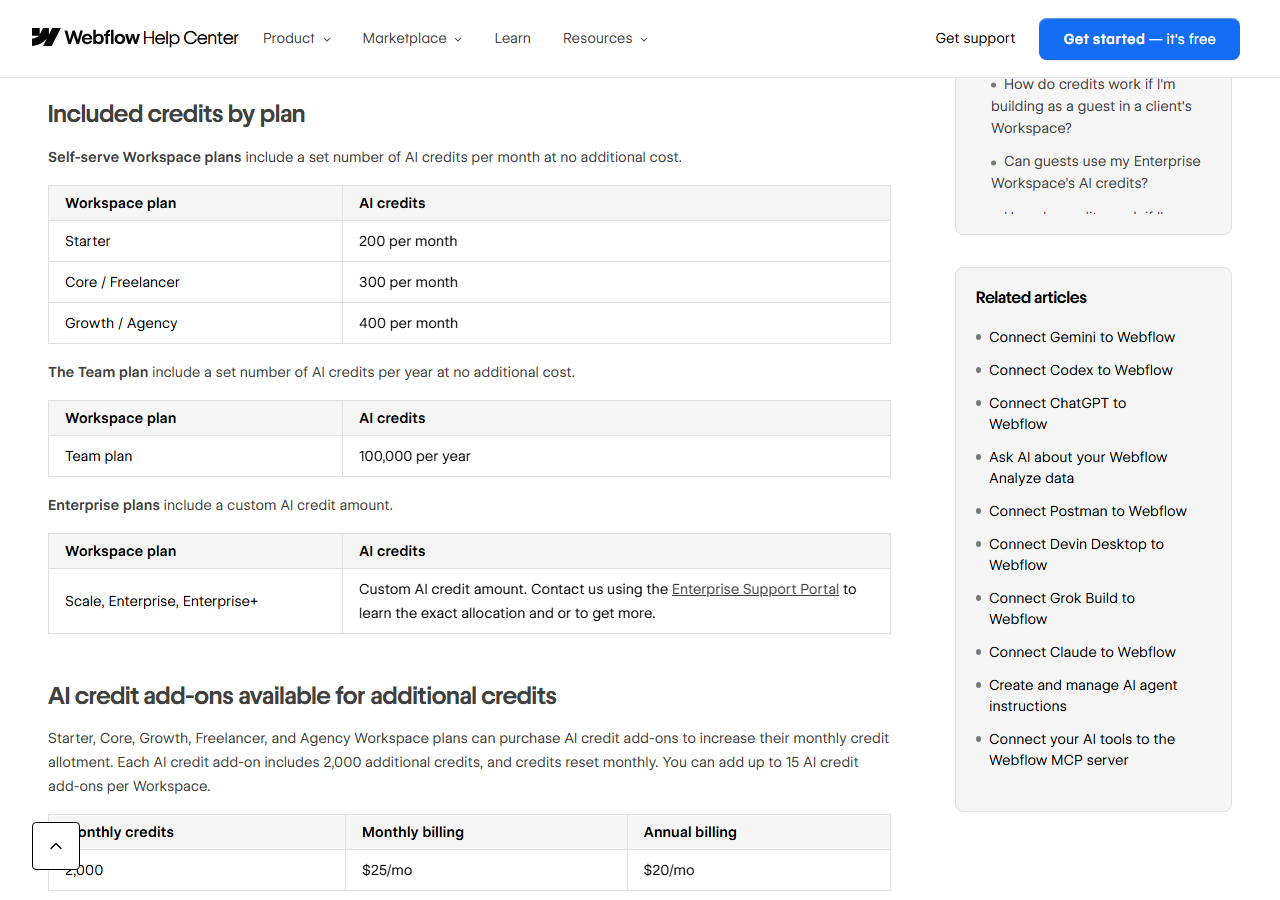1280x900 pixels.
Task: Open Connect Claude to Webflow article
Action: coord(1082,652)
